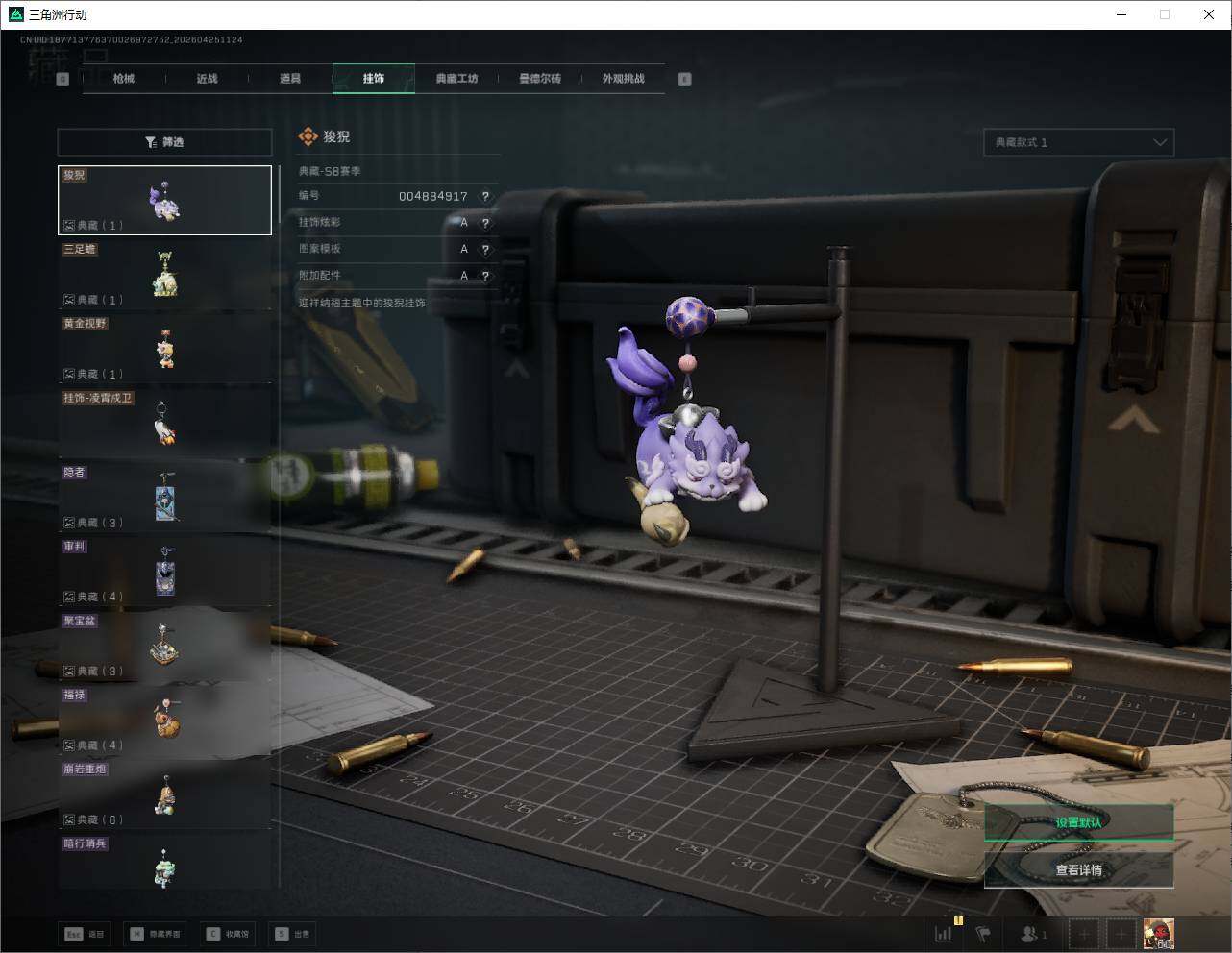
Task: Open the 道具 items tab
Action: (290, 79)
